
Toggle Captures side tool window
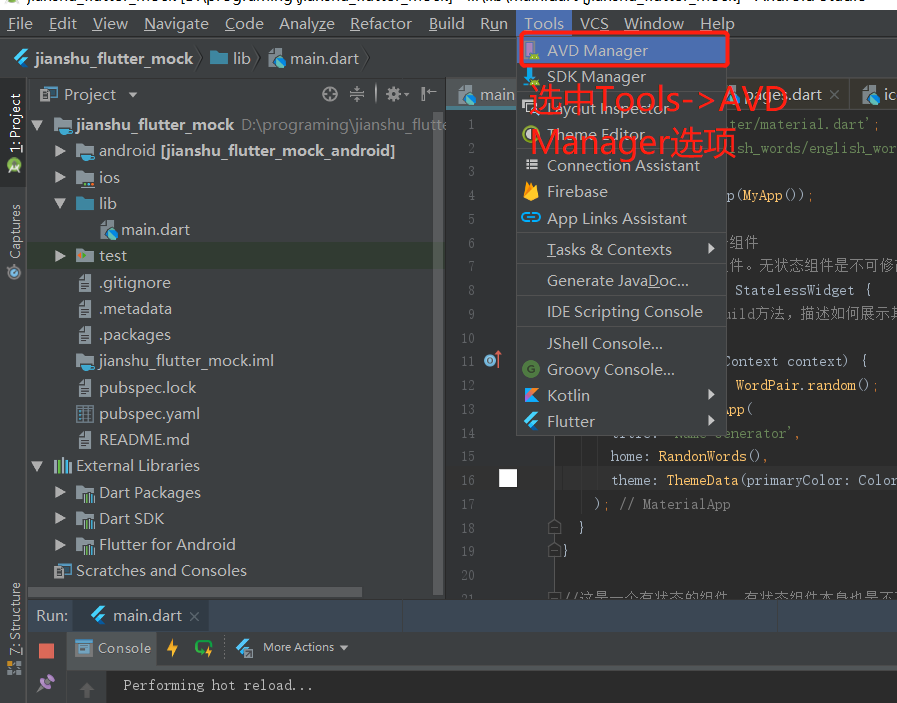(x=14, y=240)
